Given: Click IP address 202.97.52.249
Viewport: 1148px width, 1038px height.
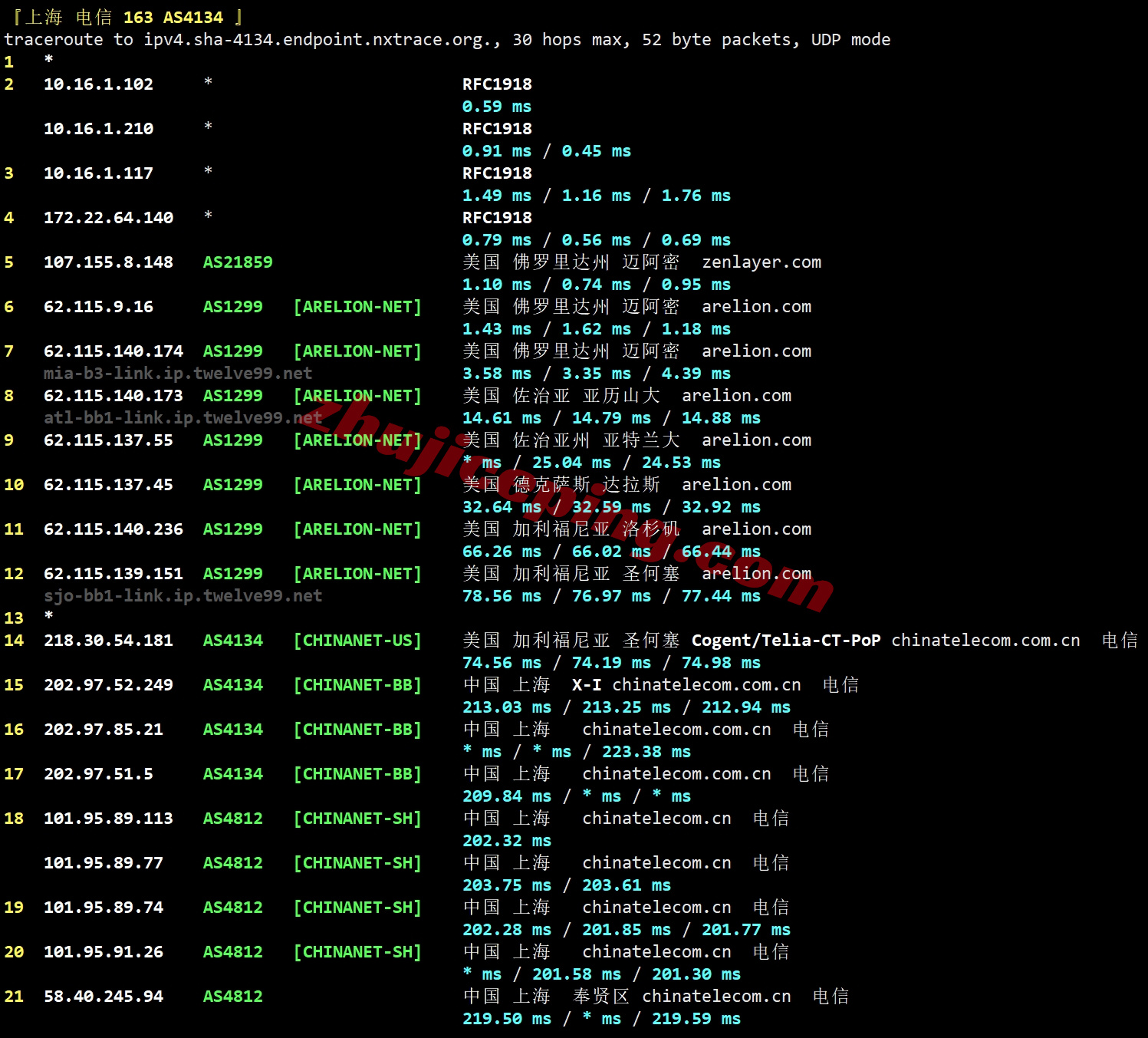Looking at the screenshot, I should coord(108,685).
